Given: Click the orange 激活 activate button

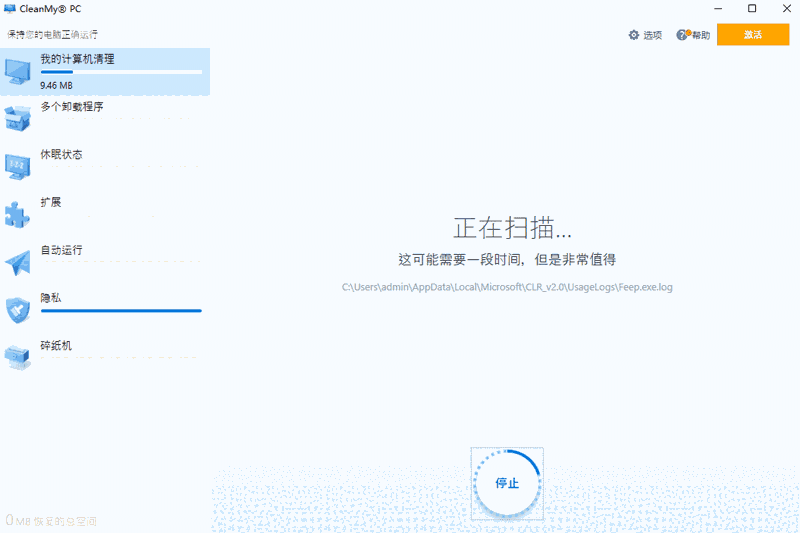Looking at the screenshot, I should (x=753, y=35).
